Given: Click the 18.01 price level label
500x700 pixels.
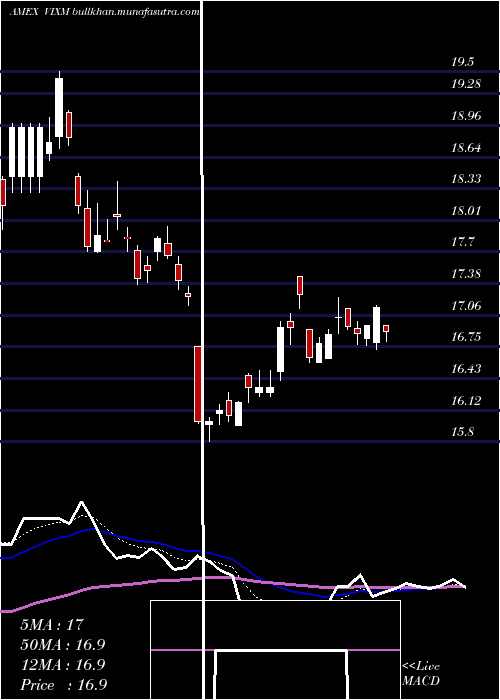Looking at the screenshot, I should (466, 210).
